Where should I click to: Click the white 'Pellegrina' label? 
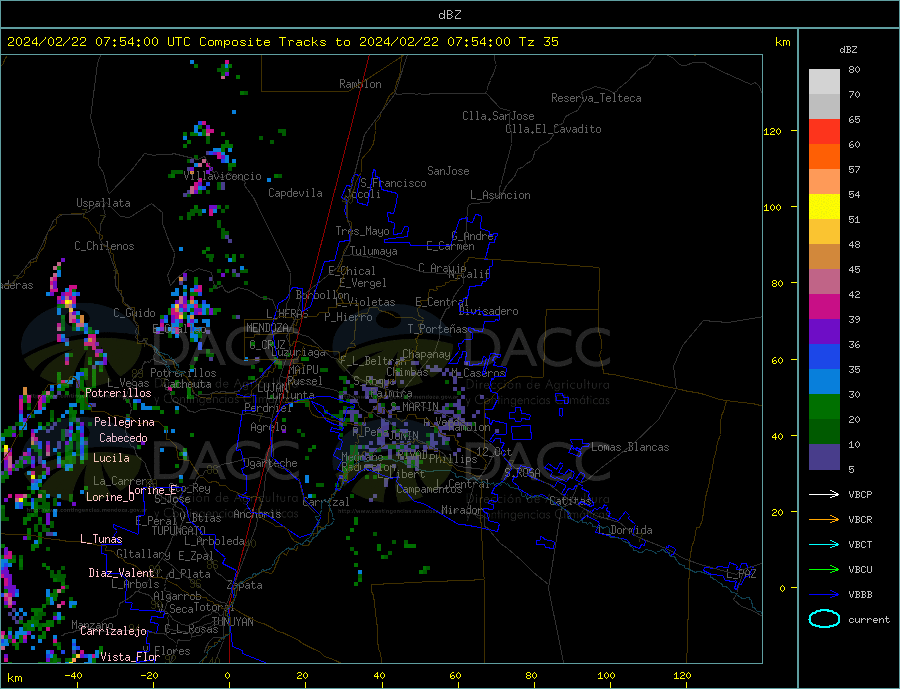[124, 423]
